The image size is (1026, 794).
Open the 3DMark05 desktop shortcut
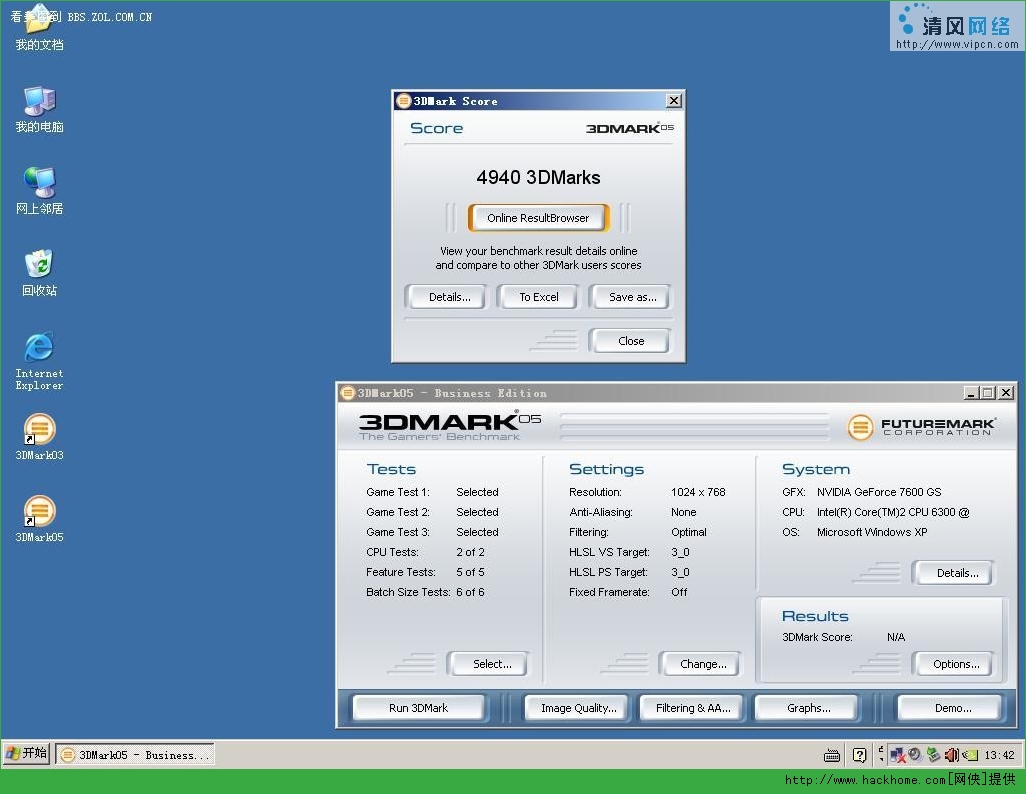[x=39, y=518]
